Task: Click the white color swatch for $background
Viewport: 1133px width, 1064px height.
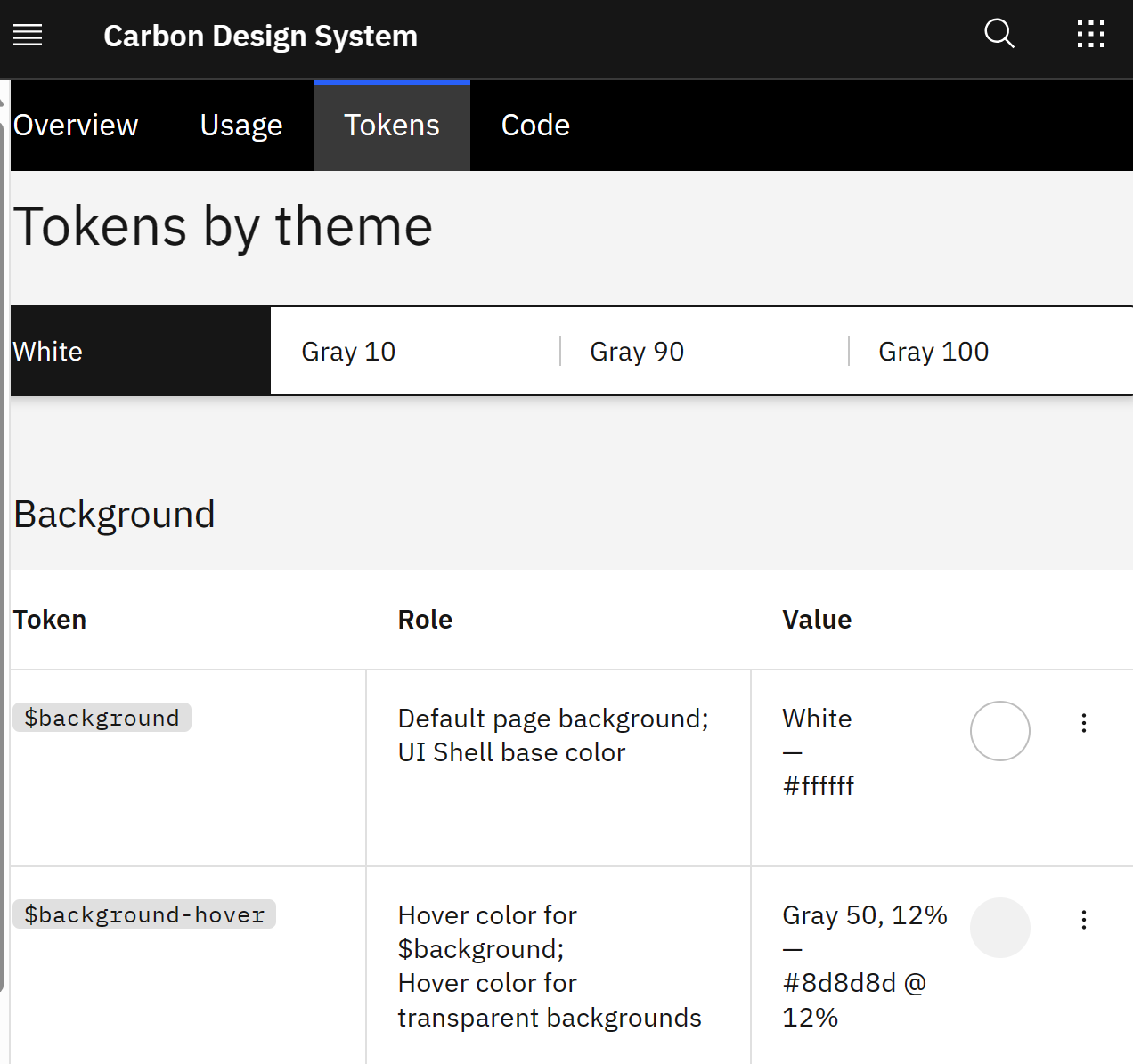Action: [x=999, y=730]
